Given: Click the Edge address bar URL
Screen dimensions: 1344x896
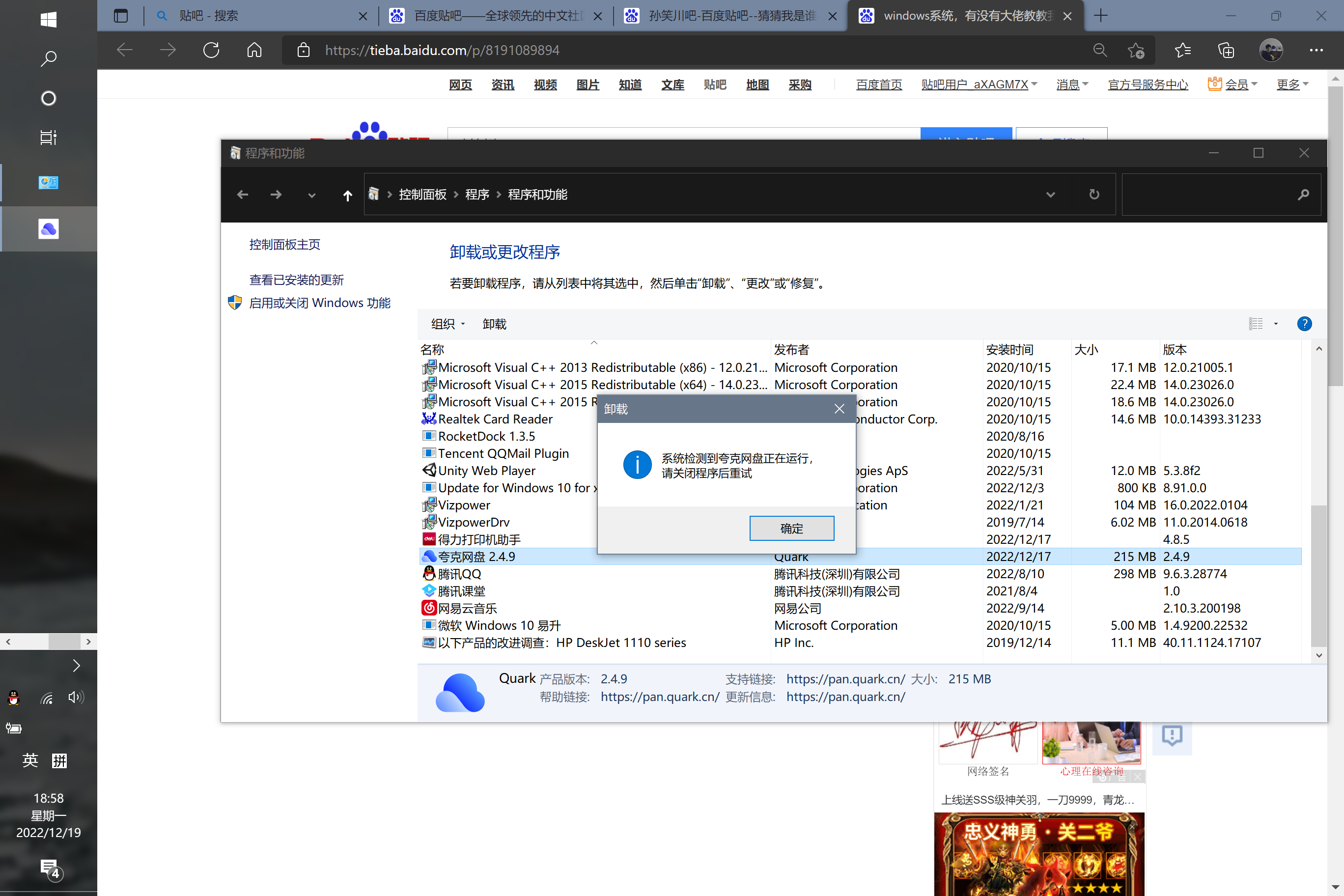Looking at the screenshot, I should [442, 50].
